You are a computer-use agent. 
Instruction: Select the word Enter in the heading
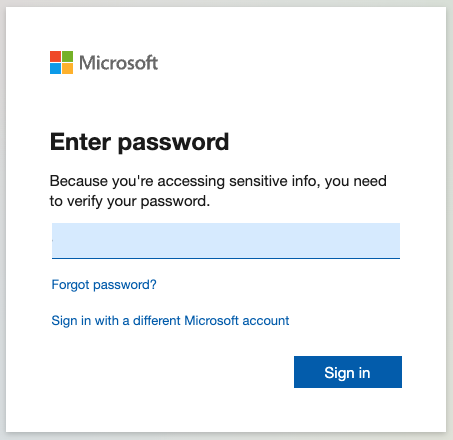click(x=80, y=142)
